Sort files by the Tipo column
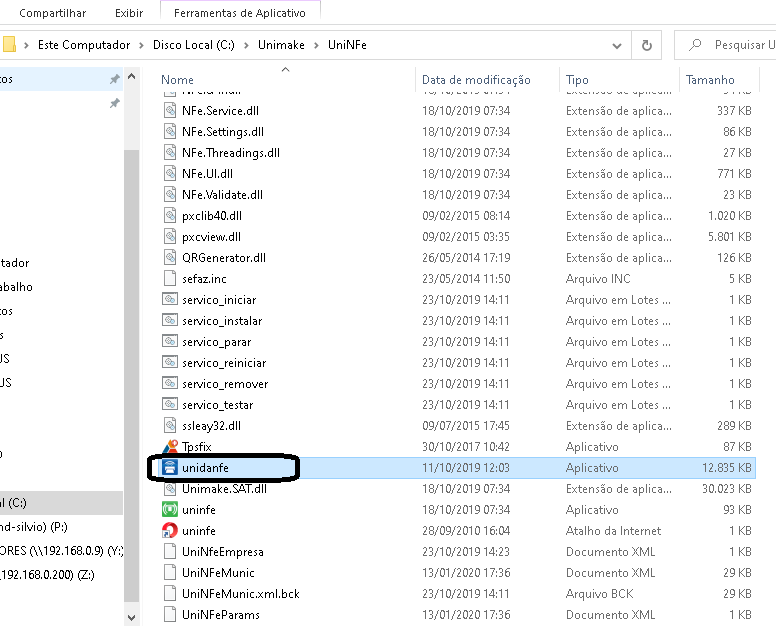 (x=577, y=80)
